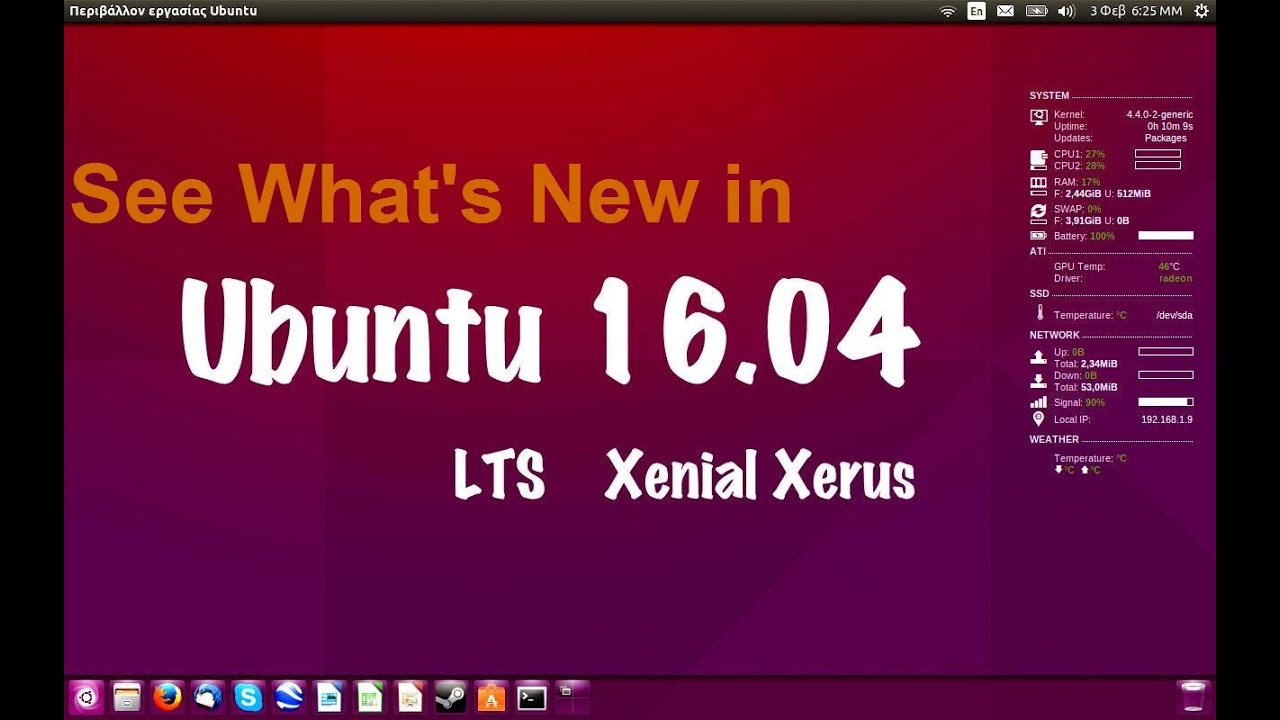
Task: Click the network upload arrow icon
Action: tap(1038, 358)
